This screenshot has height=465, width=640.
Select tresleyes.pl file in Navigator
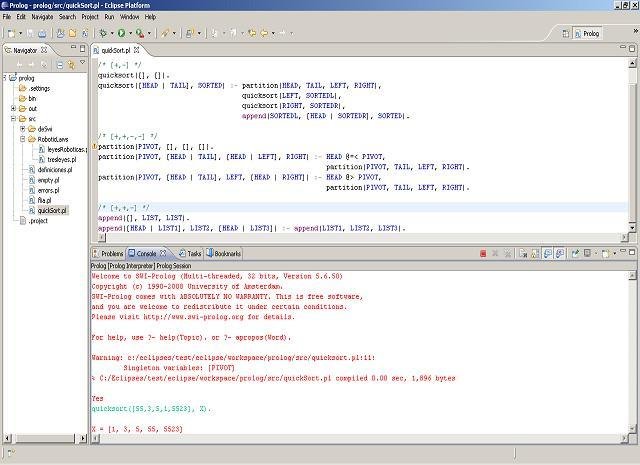tap(62, 160)
